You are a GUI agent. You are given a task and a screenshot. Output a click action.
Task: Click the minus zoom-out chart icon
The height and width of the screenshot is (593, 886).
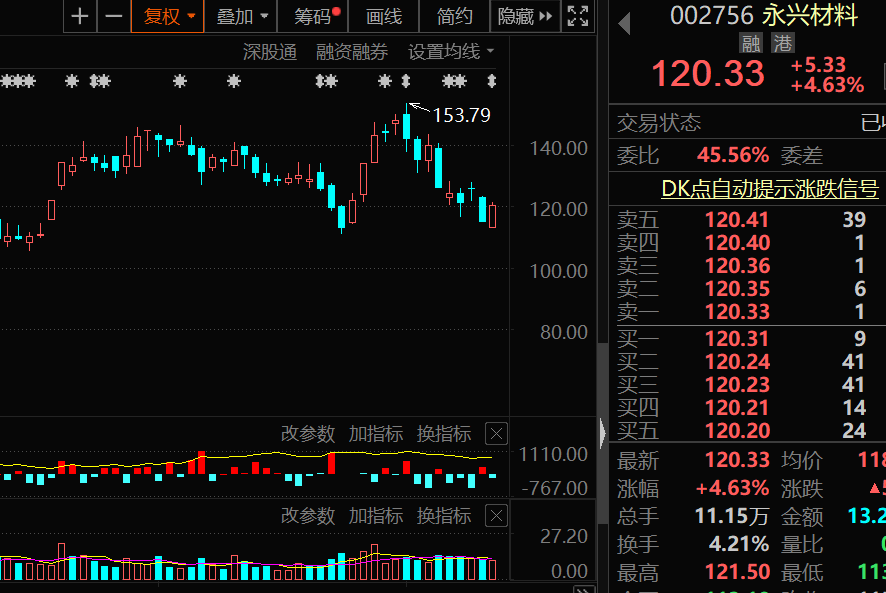pos(114,16)
